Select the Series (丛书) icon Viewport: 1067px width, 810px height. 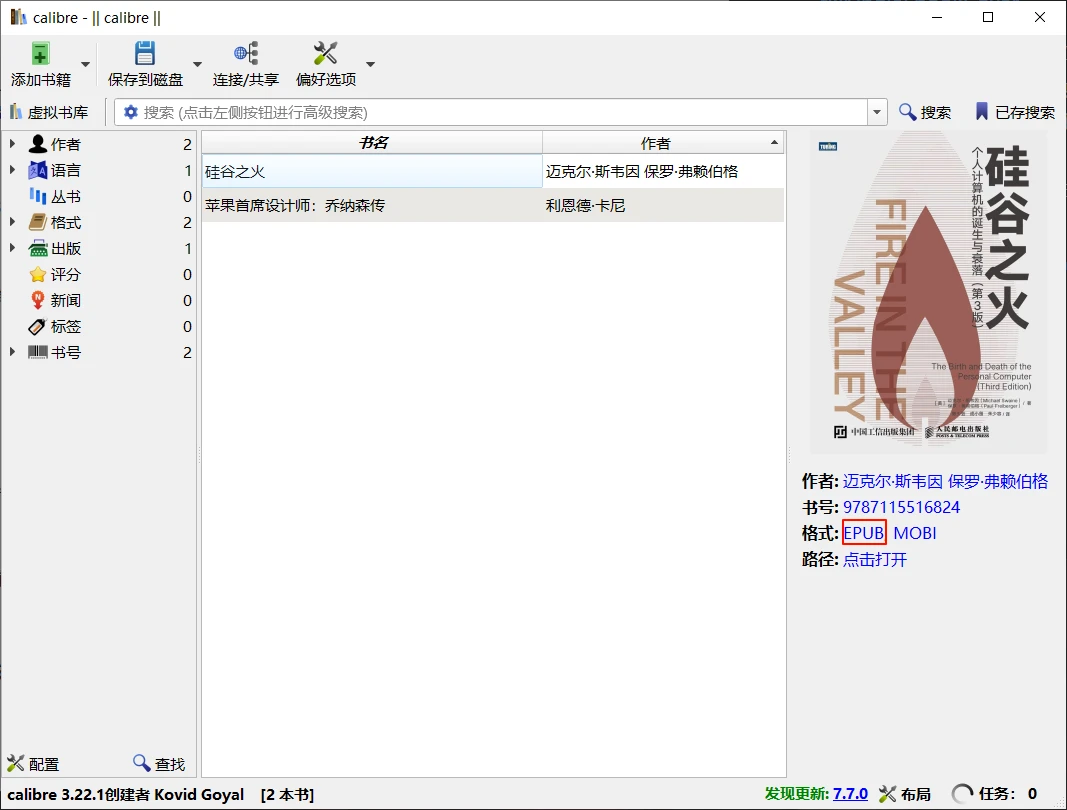(x=37, y=196)
